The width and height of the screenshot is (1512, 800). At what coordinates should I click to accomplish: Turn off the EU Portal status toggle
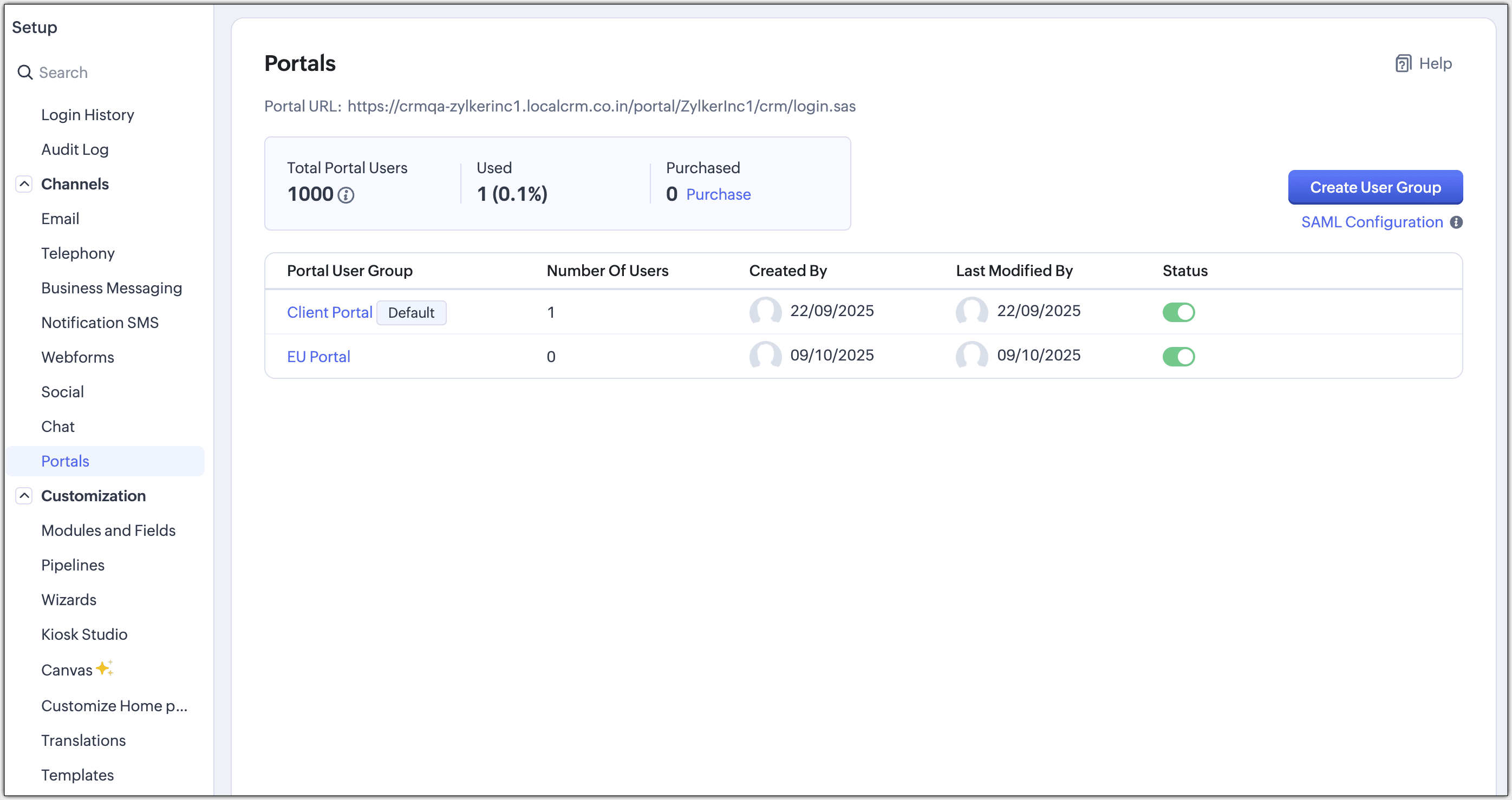tap(1178, 357)
